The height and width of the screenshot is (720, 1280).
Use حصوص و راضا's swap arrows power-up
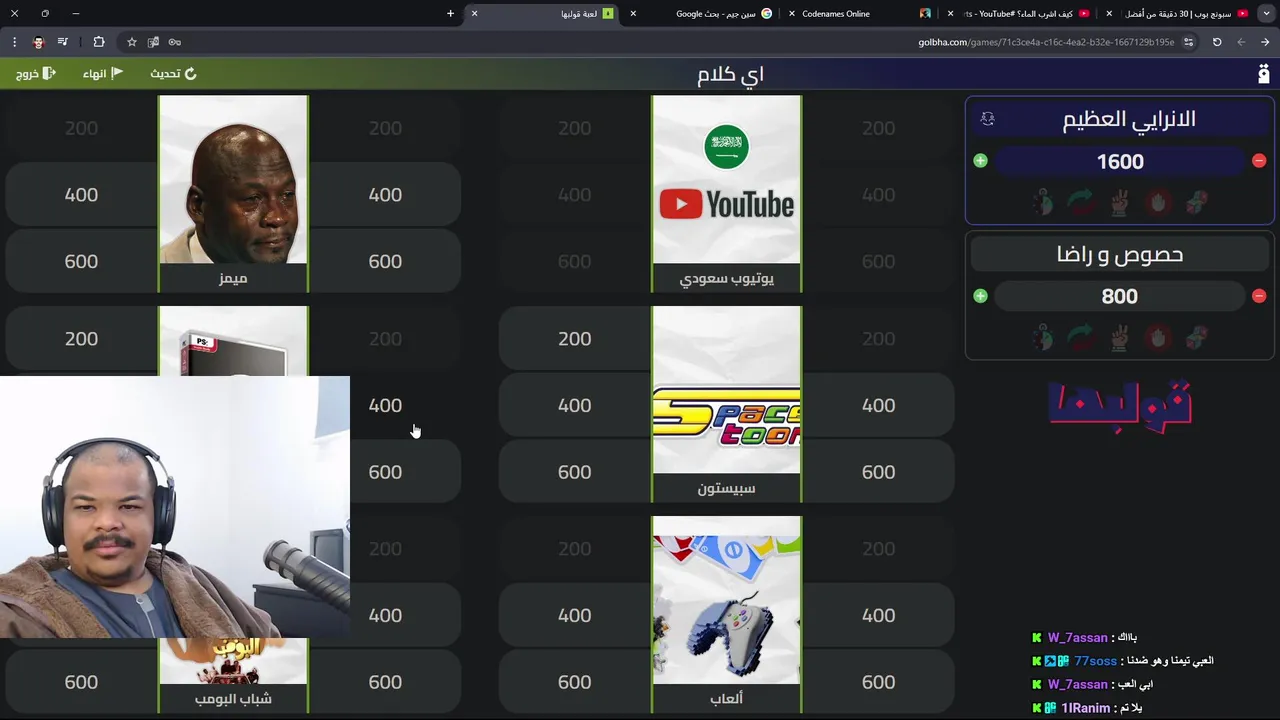[1081, 337]
